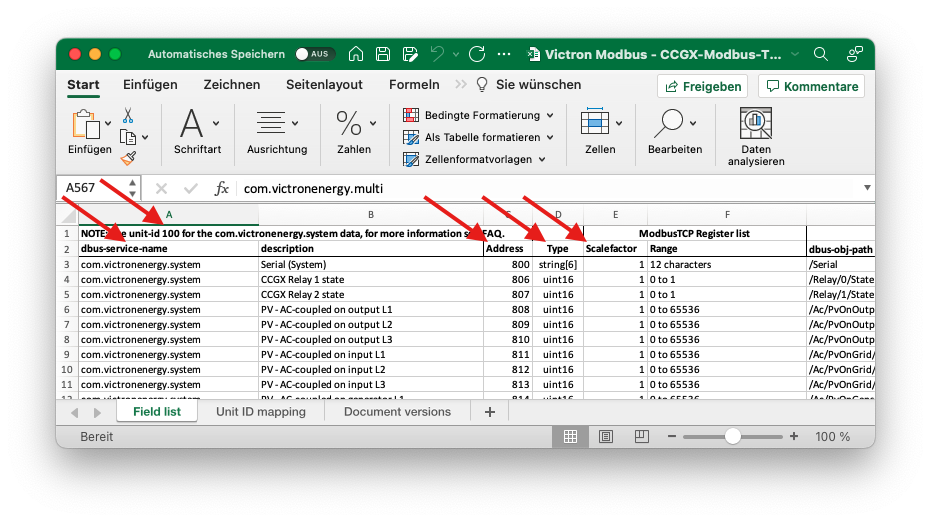The image size is (931, 522).
Task: Open the Einfügen ribbon tab
Action: tap(150, 85)
